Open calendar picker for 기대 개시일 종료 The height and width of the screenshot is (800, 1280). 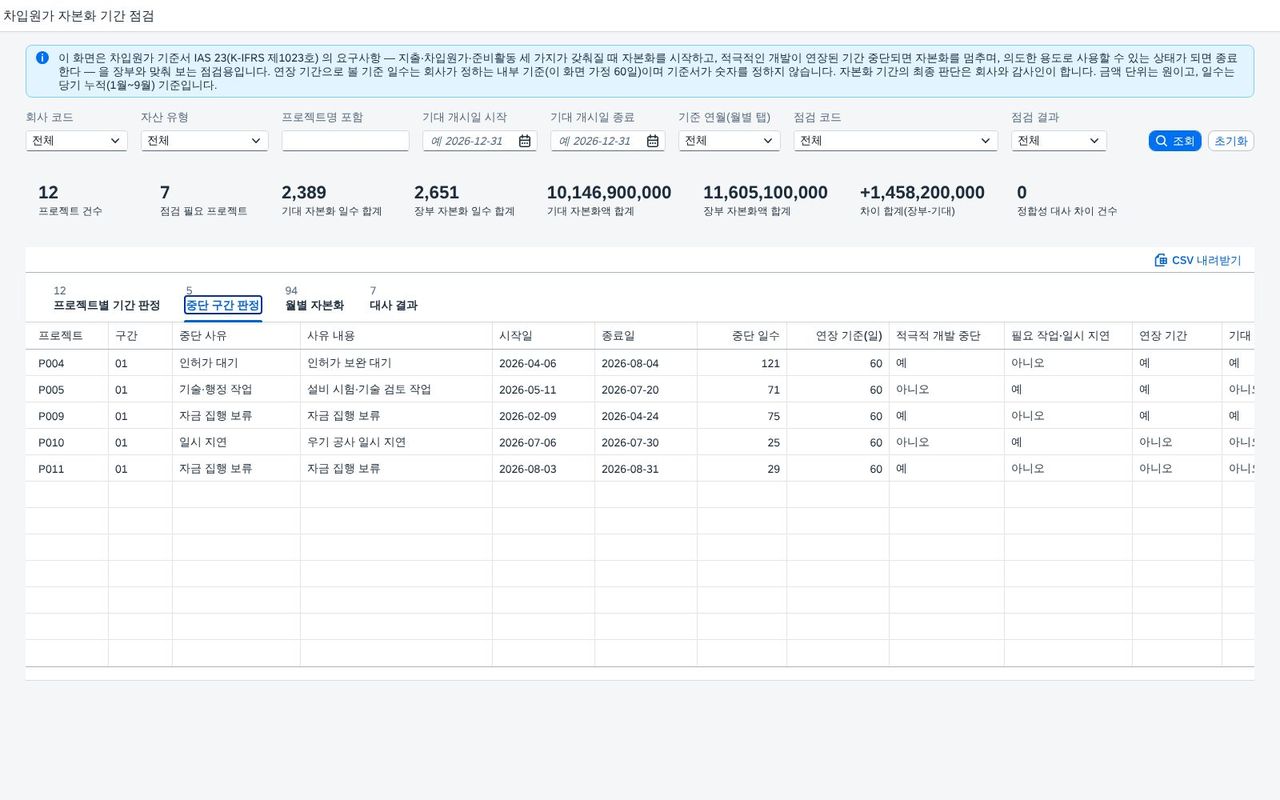coord(653,141)
